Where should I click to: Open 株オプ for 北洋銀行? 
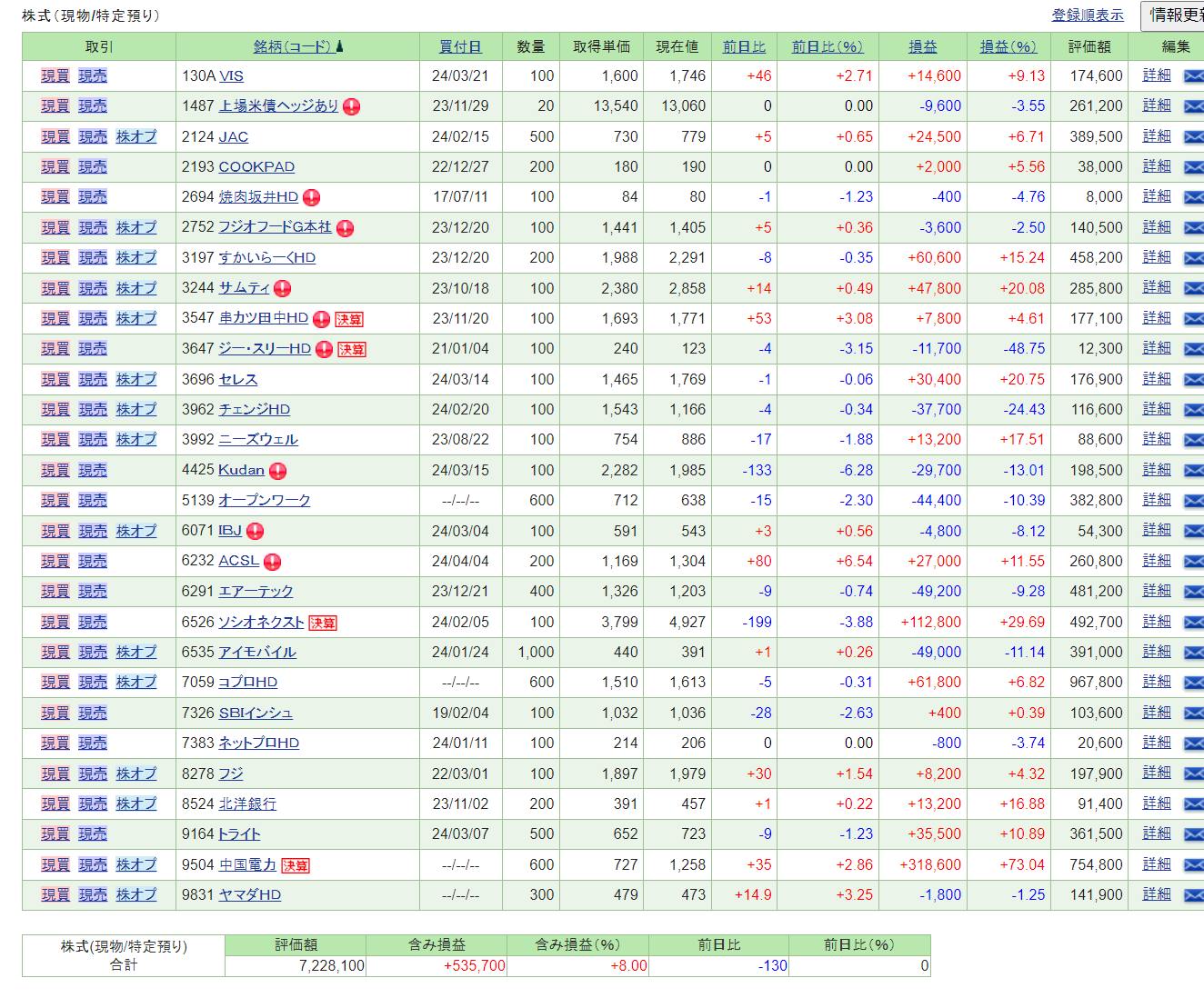pos(136,804)
